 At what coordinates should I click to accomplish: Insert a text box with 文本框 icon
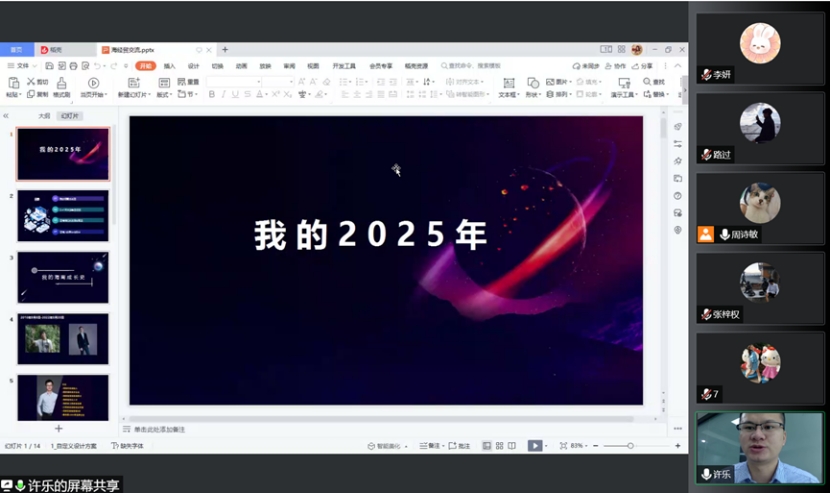pos(507,83)
